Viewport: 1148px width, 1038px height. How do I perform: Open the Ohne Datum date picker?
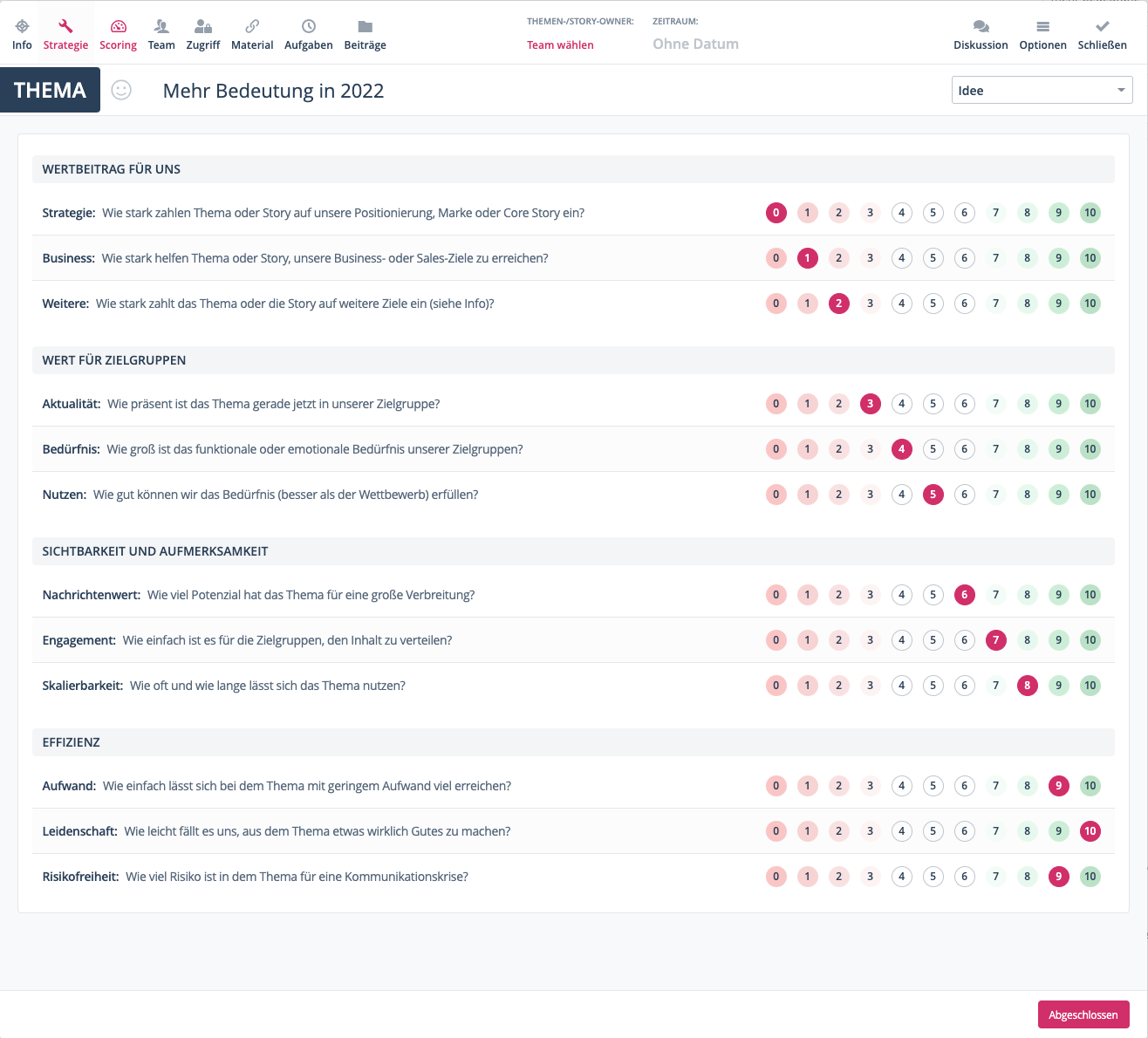coord(695,44)
